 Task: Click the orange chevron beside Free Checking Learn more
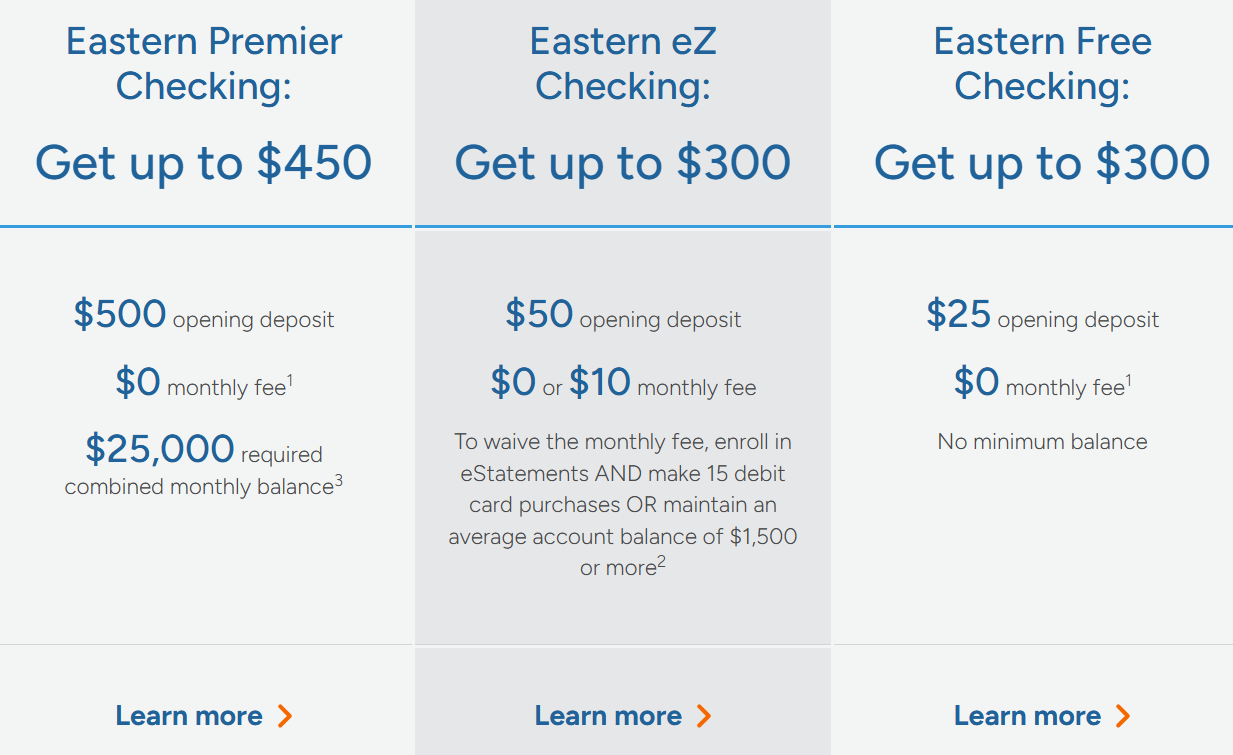click(1123, 716)
